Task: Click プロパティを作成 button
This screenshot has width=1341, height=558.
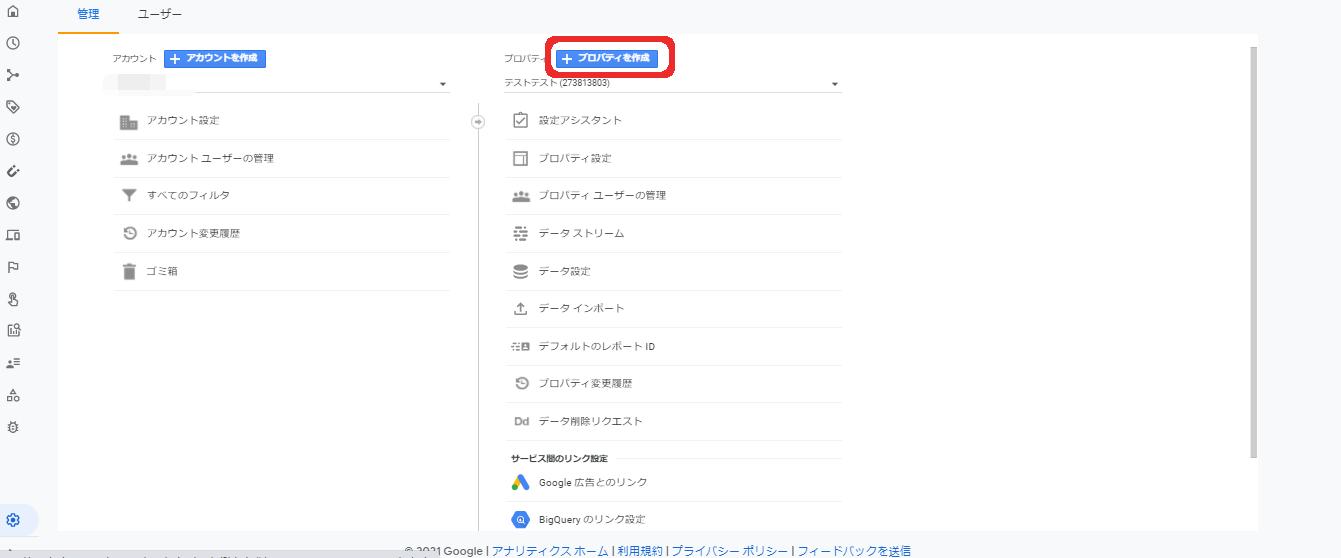Action: click(607, 59)
